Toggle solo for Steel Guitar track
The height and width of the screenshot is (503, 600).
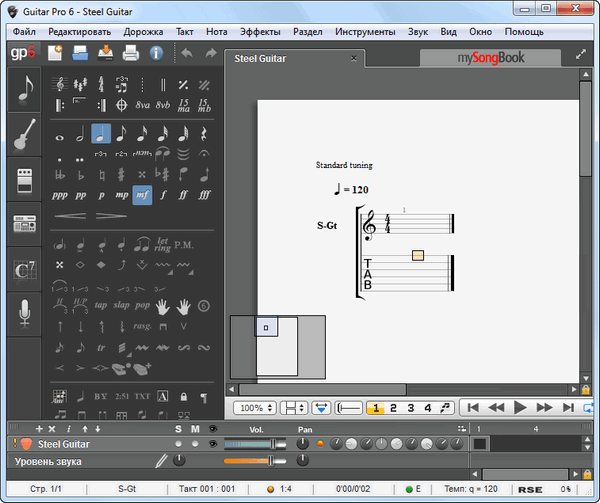tap(179, 443)
